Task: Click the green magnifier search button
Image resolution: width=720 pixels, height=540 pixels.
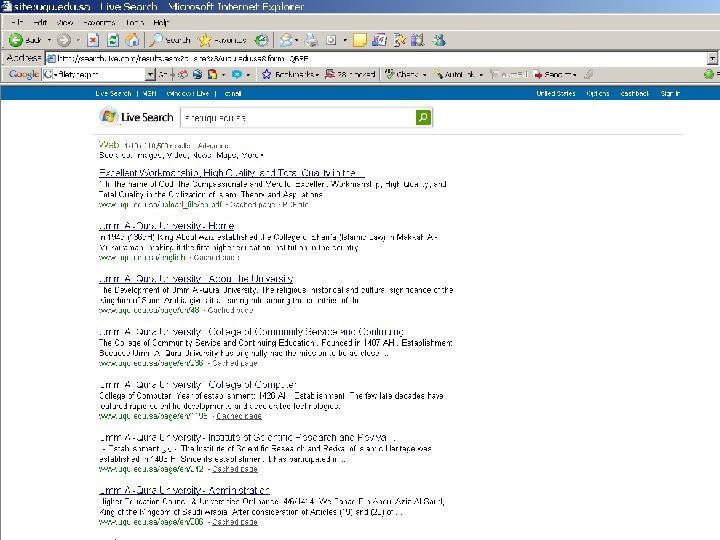Action: coord(423,118)
